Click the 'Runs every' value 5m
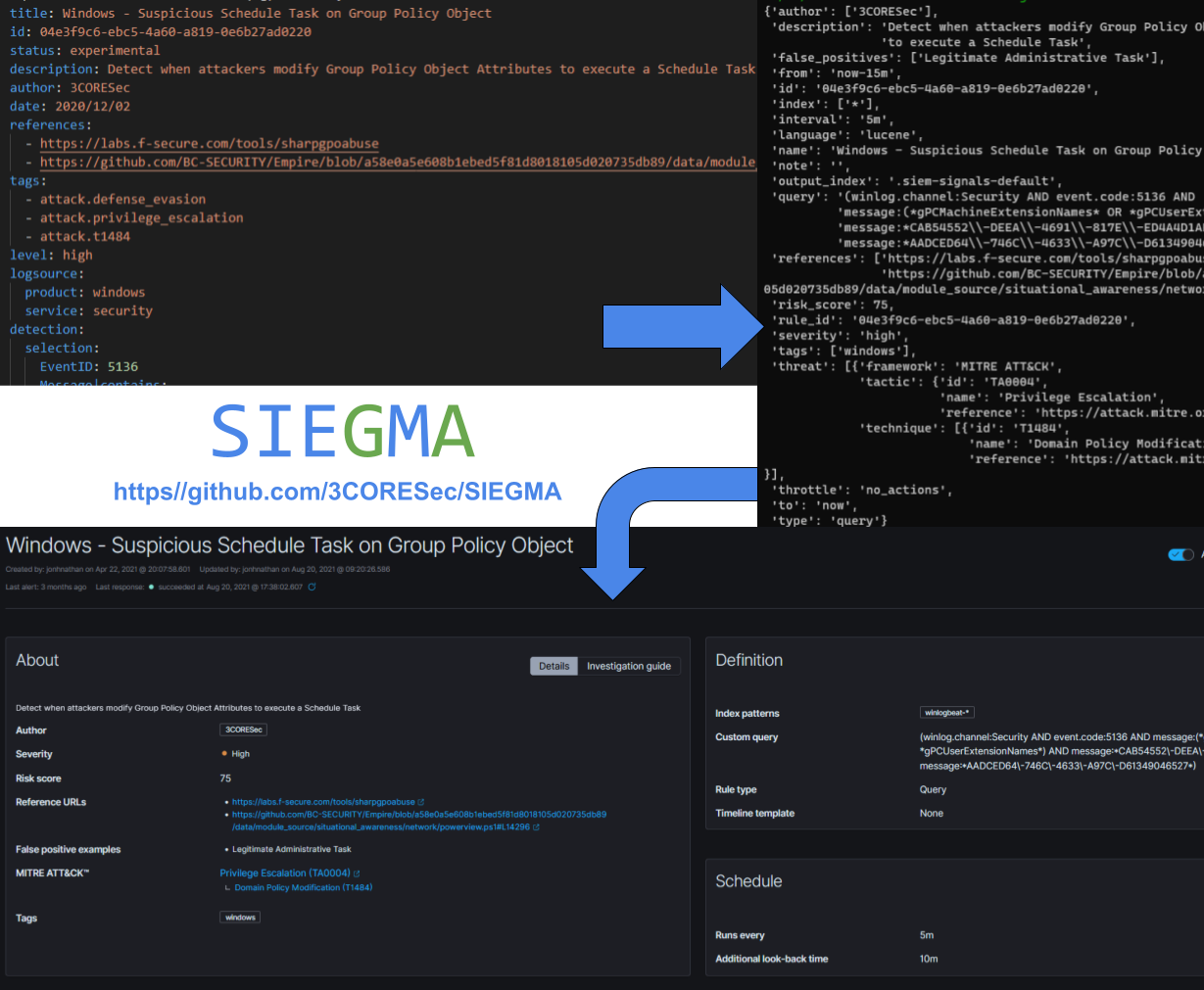This screenshot has width=1204, height=990. pyautogui.click(x=927, y=935)
